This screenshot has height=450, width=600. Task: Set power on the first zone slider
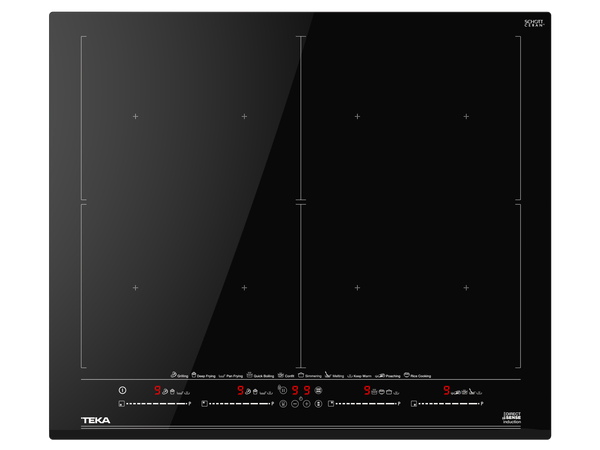[x=156, y=404]
